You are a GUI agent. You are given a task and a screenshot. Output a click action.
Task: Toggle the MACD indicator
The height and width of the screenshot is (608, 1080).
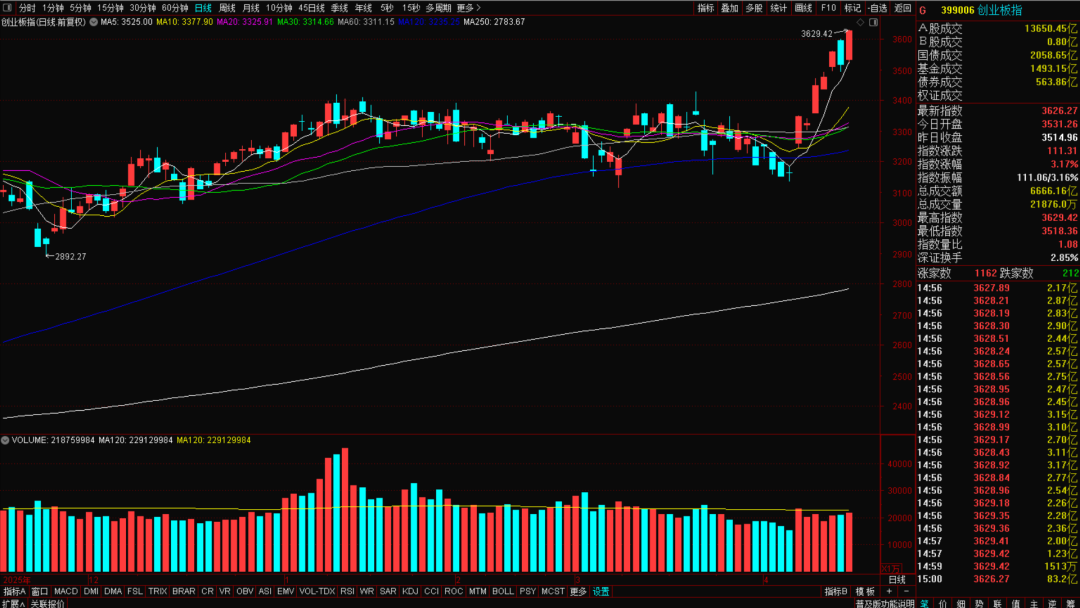coord(66,591)
